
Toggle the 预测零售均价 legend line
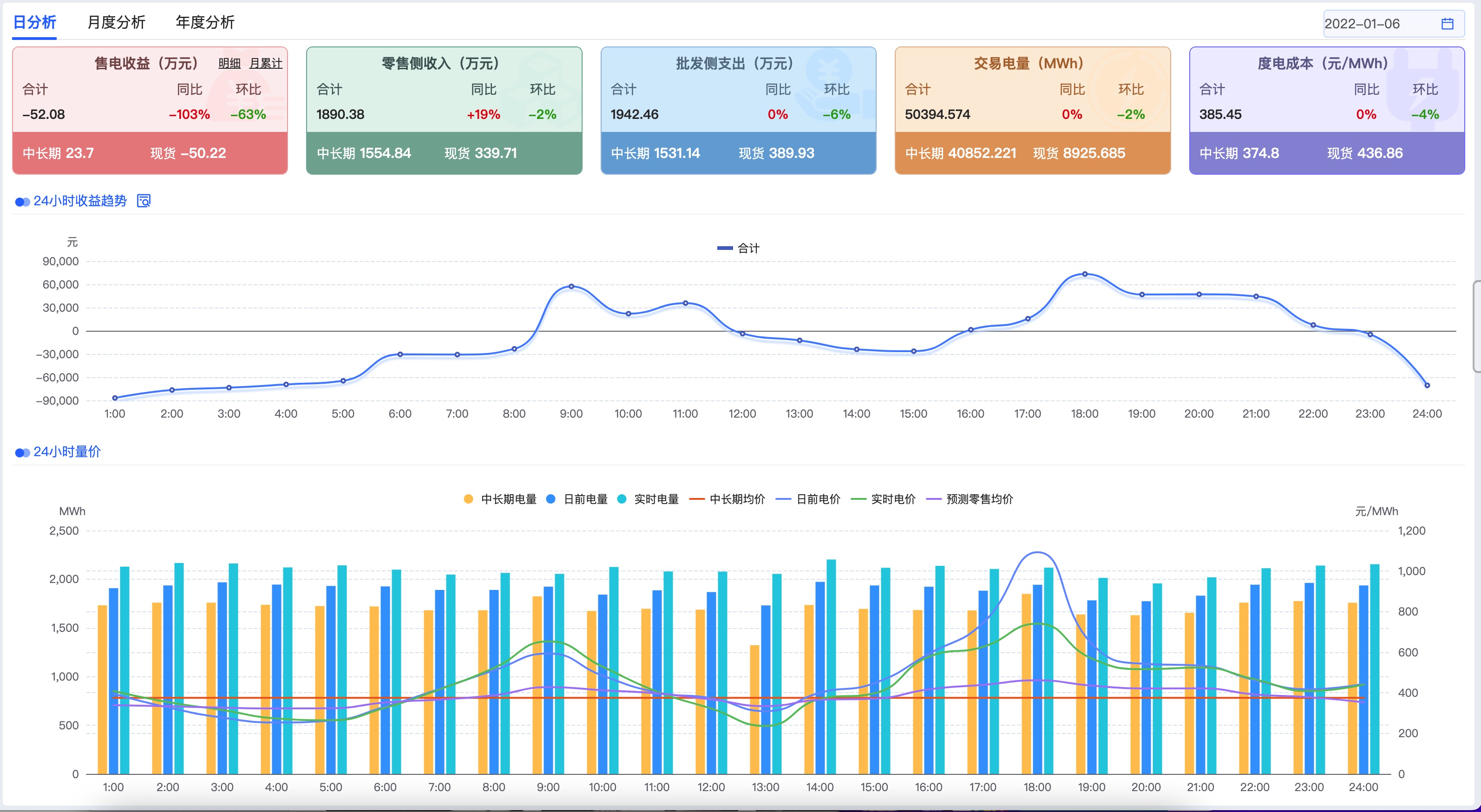[x=970, y=499]
